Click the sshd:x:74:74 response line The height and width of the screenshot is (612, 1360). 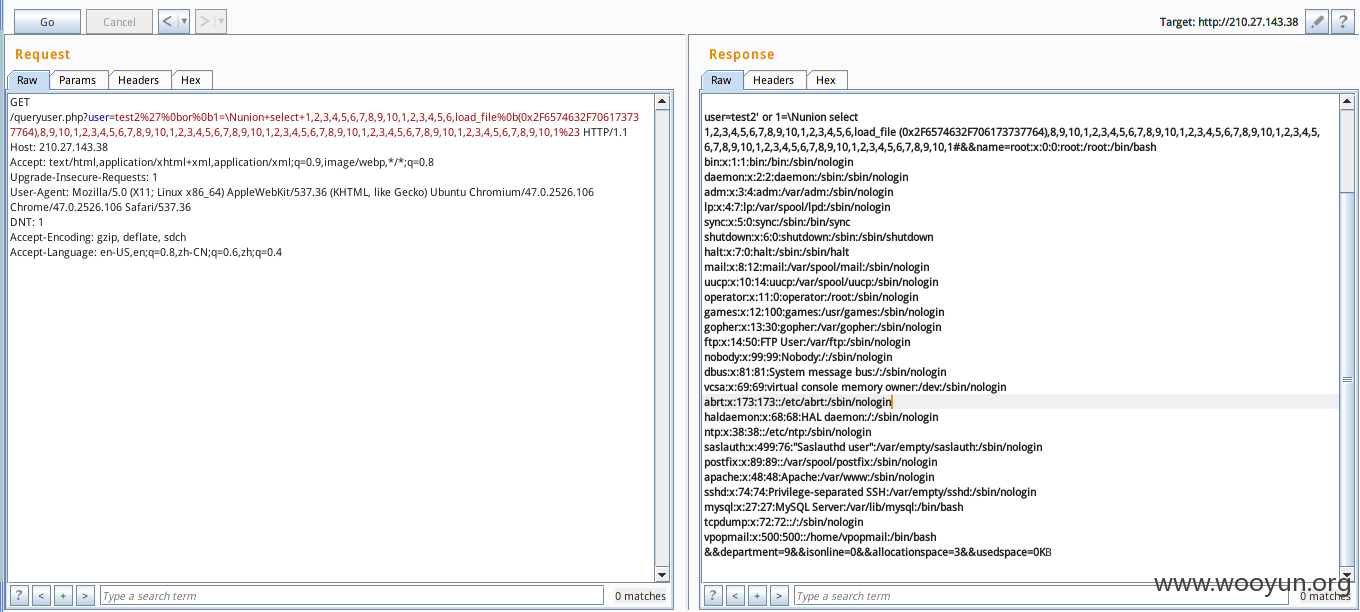pyautogui.click(x=870, y=492)
